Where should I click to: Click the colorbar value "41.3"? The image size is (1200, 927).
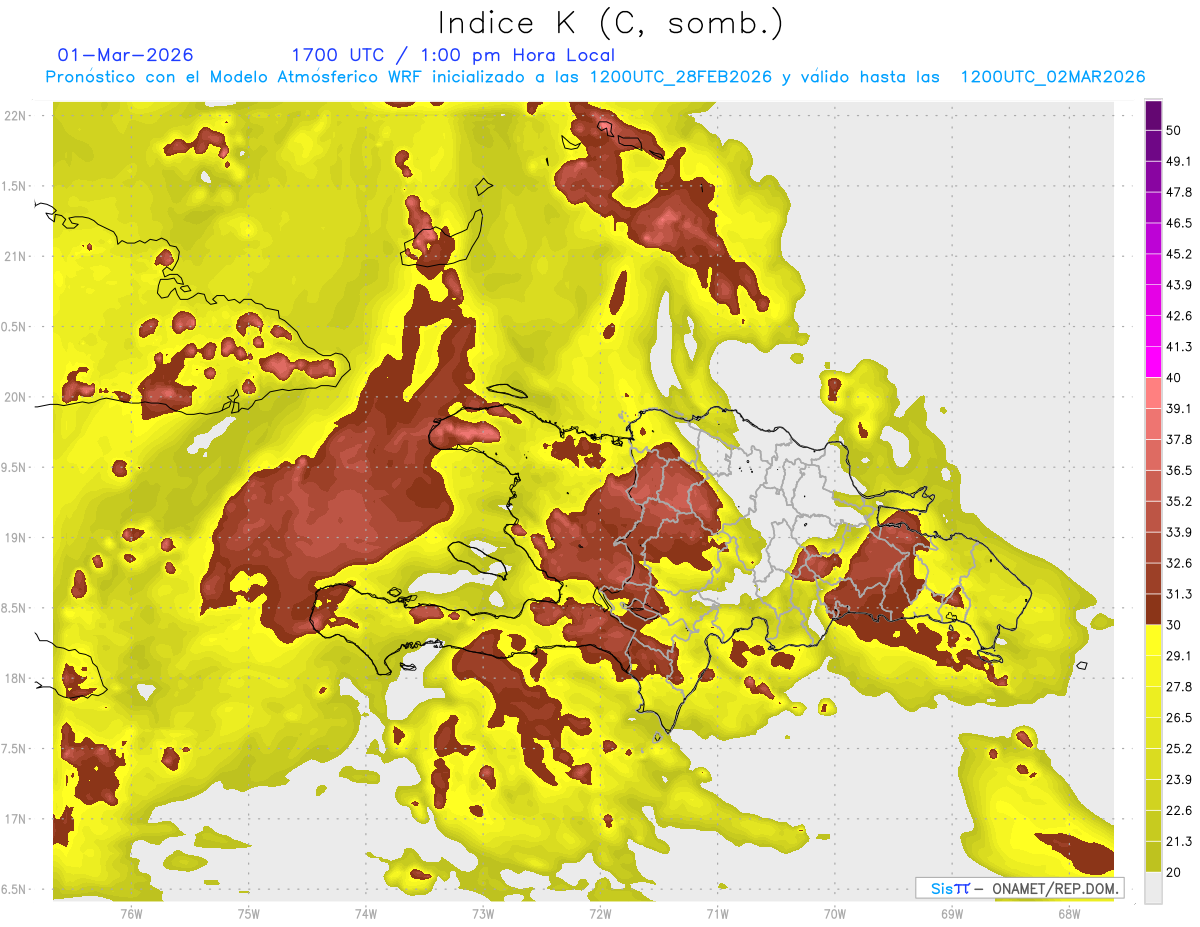click(1179, 346)
